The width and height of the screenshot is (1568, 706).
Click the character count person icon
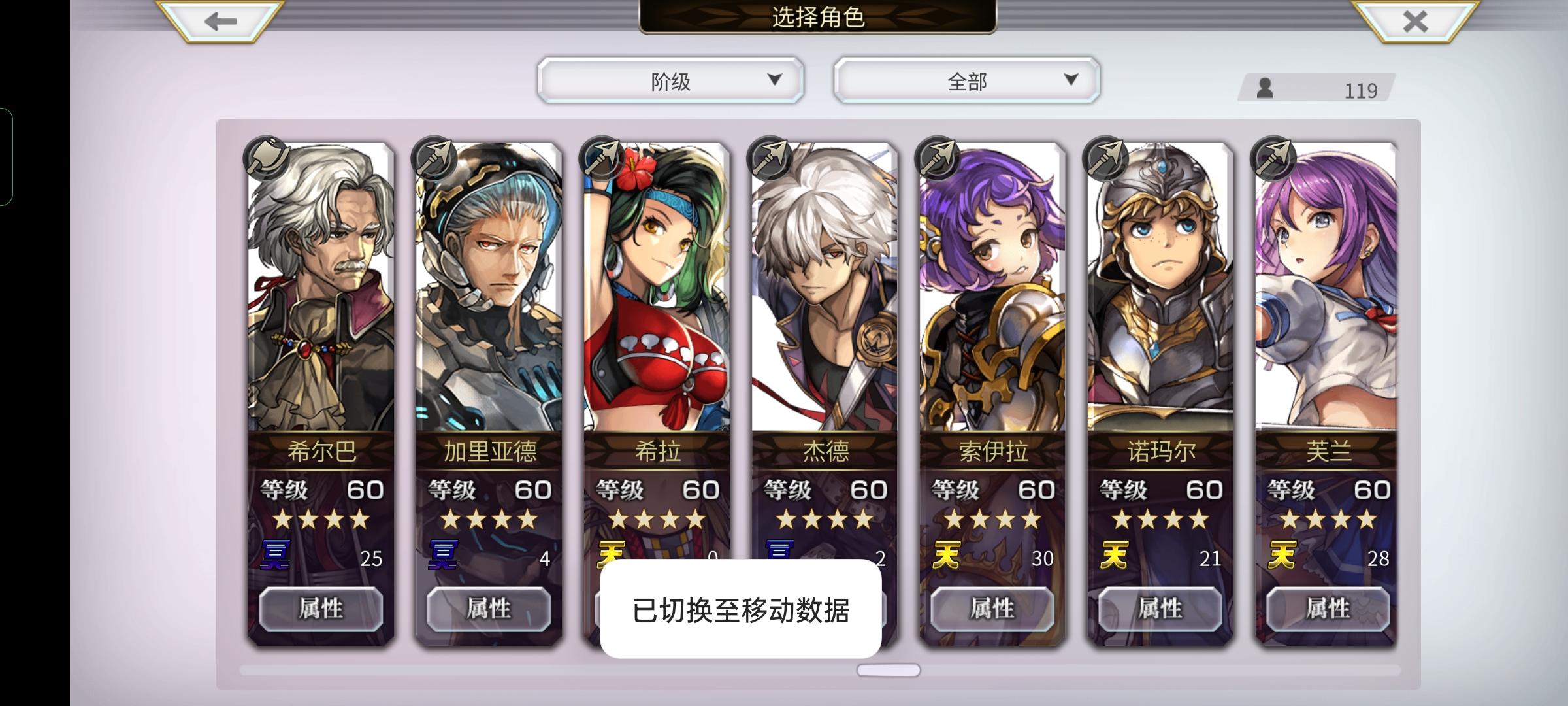tap(1265, 88)
